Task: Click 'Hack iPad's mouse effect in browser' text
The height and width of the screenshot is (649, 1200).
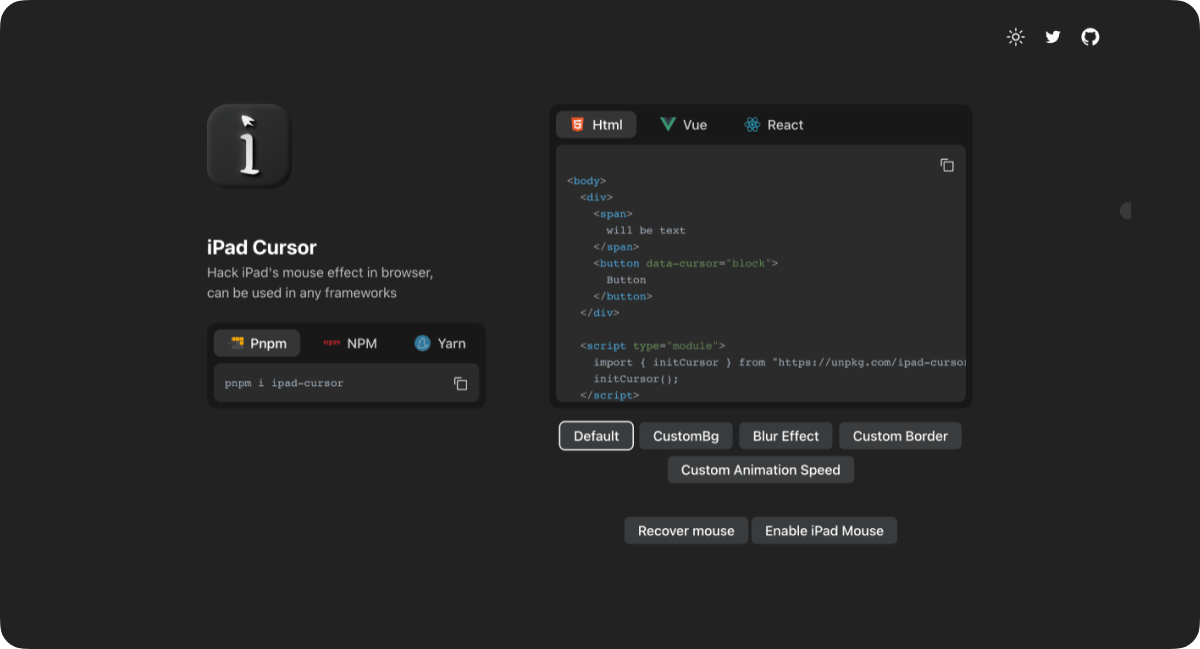Action: tap(320, 272)
